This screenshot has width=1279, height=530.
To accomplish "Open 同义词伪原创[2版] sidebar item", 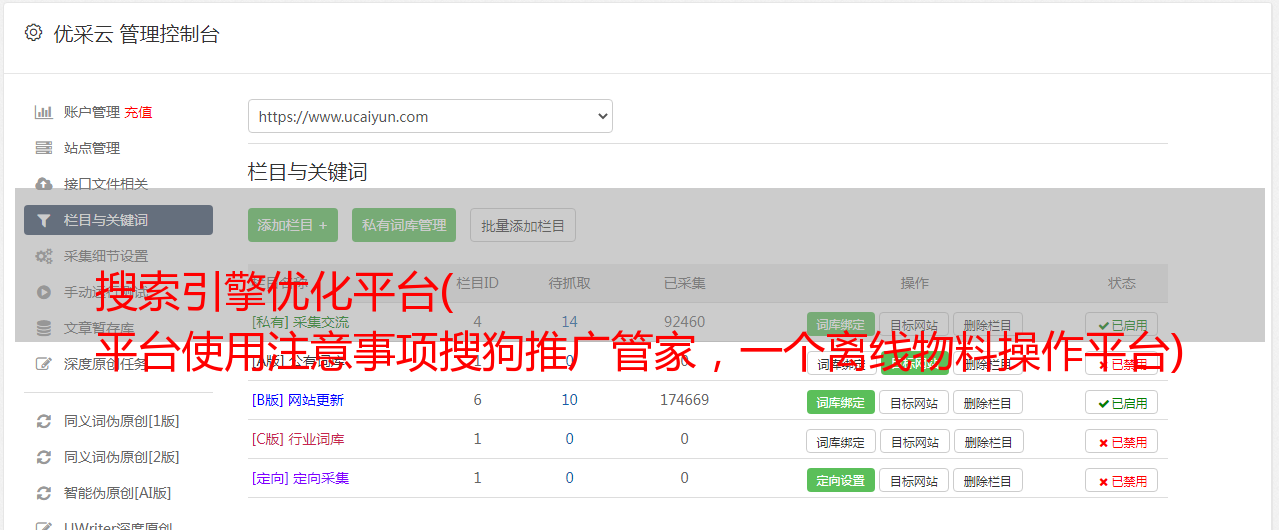I will click(122, 457).
